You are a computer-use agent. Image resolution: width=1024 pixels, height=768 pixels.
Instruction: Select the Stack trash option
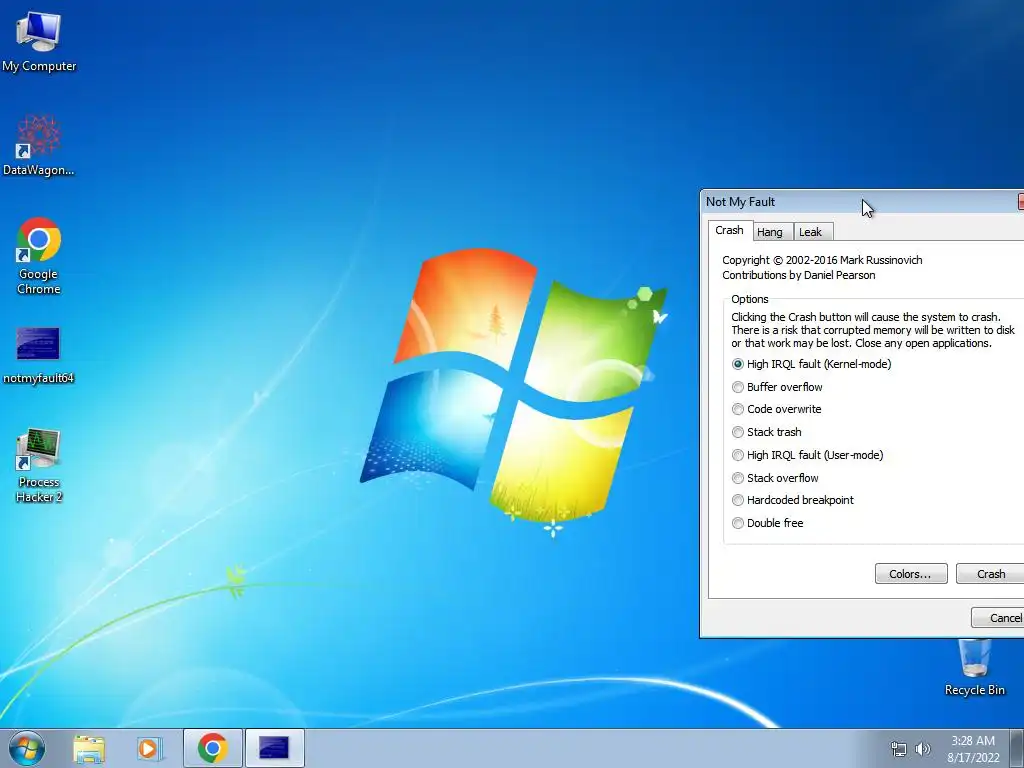pyautogui.click(x=767, y=432)
